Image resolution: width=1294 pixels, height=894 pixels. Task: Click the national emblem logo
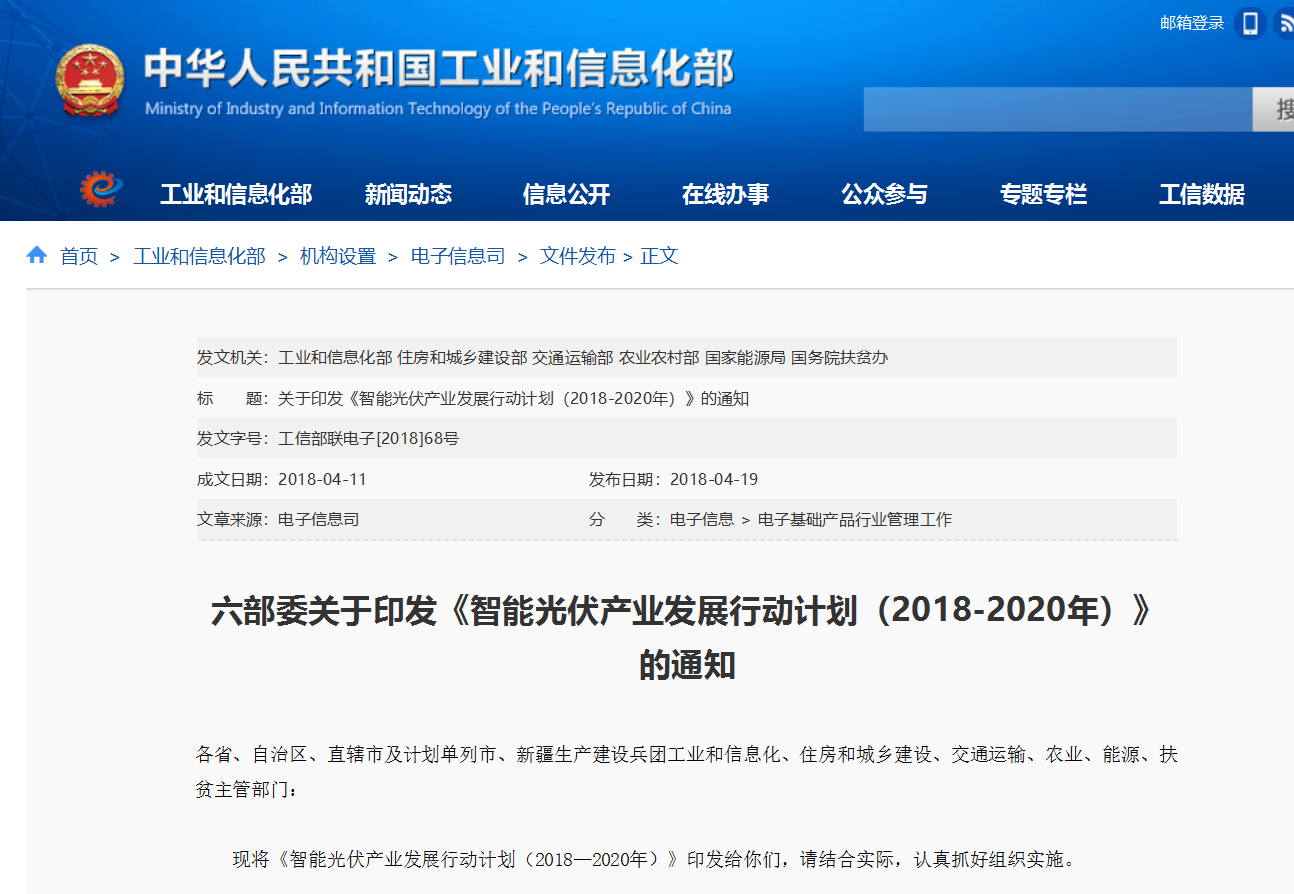(91, 82)
